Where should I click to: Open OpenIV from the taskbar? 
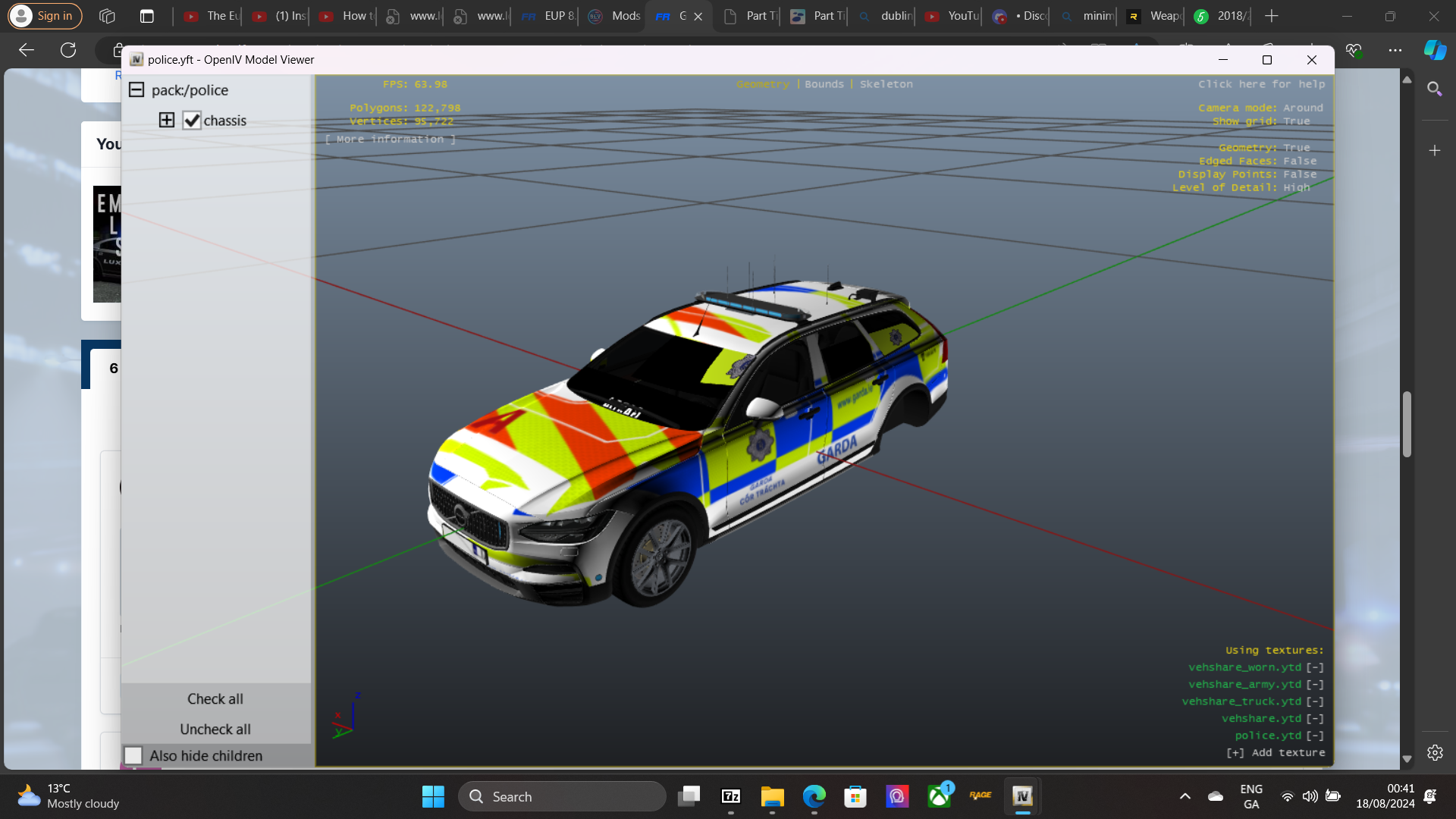(x=1022, y=796)
